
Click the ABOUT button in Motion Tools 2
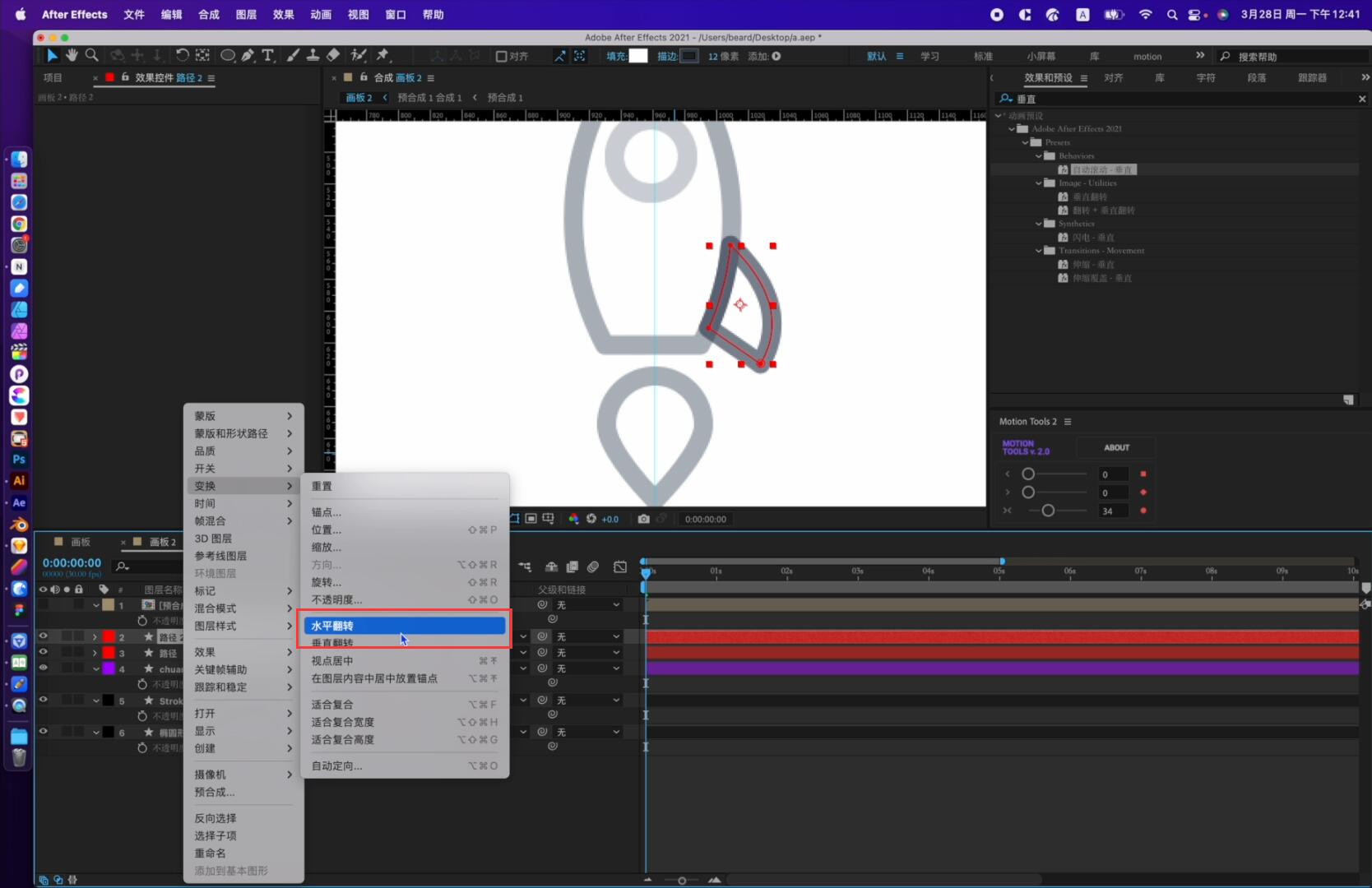tap(1116, 447)
